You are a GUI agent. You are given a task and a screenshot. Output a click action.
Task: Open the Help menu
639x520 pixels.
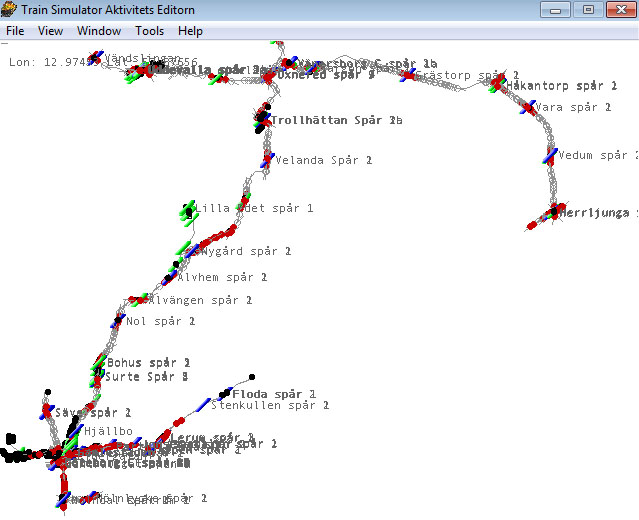coord(190,31)
